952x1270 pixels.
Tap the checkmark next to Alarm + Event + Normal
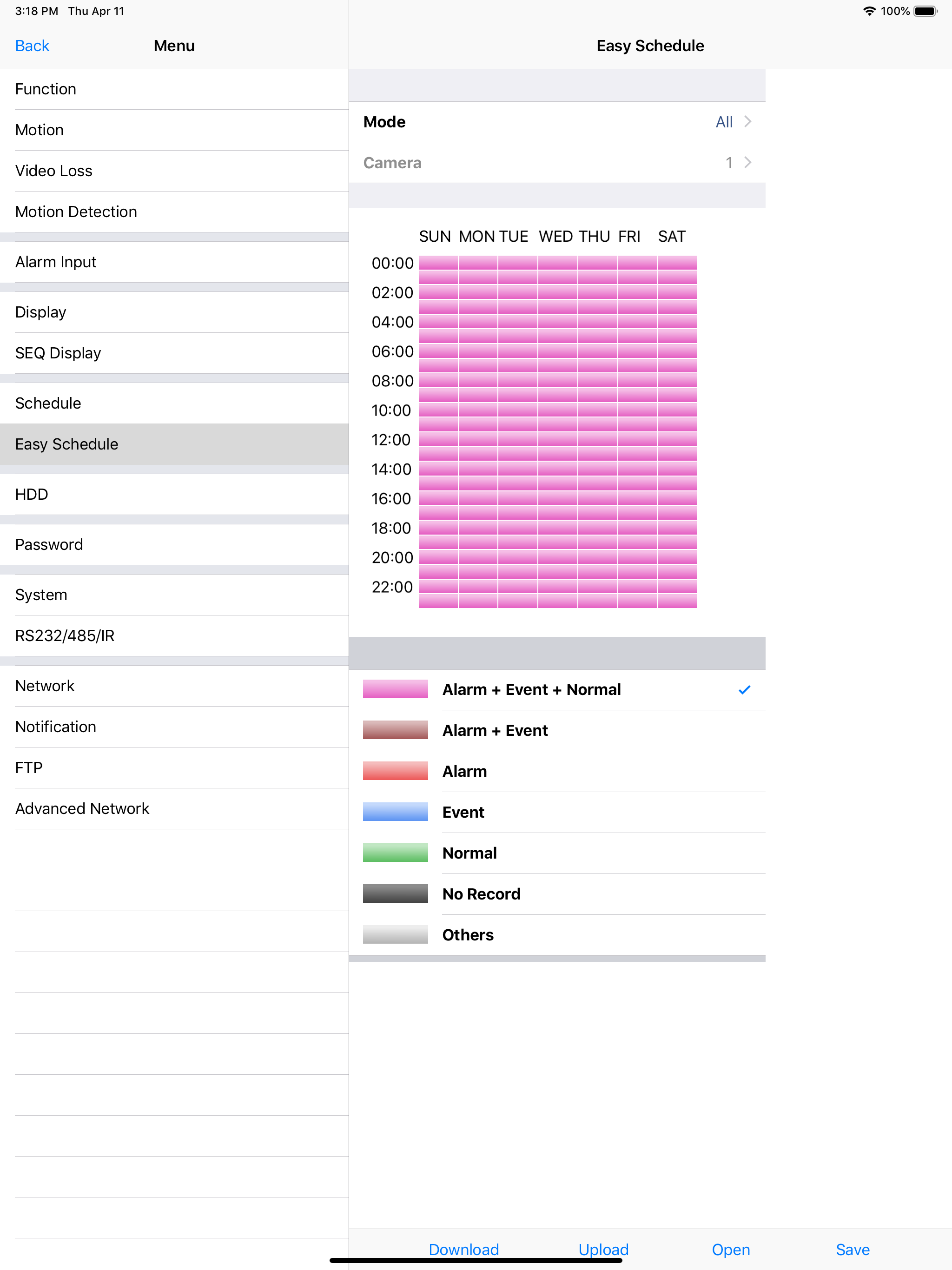745,689
